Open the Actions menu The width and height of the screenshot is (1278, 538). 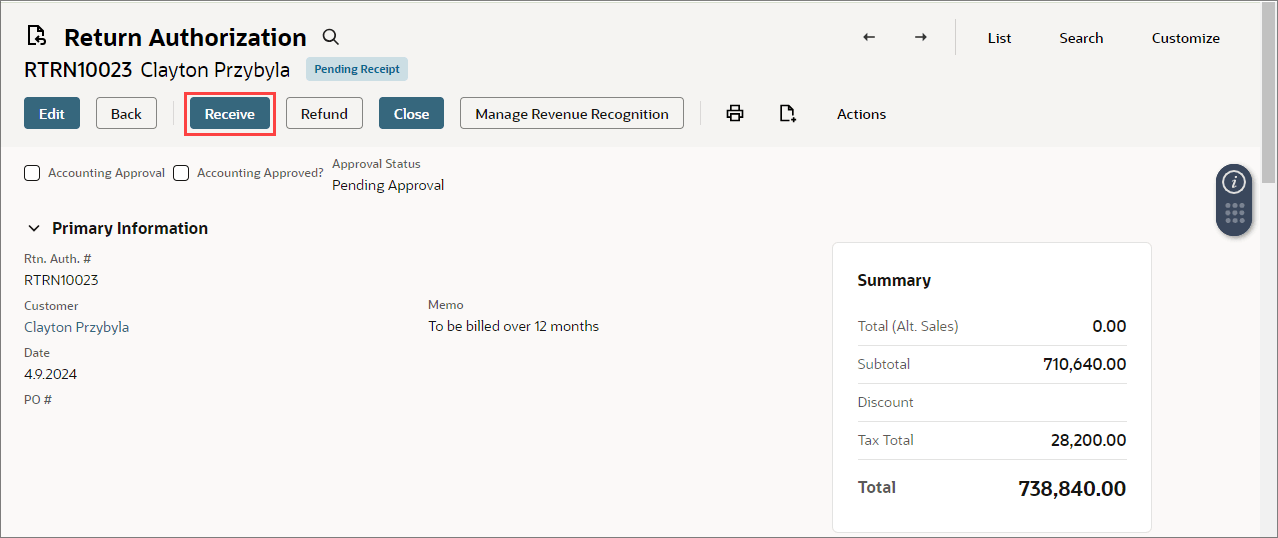[x=861, y=114]
